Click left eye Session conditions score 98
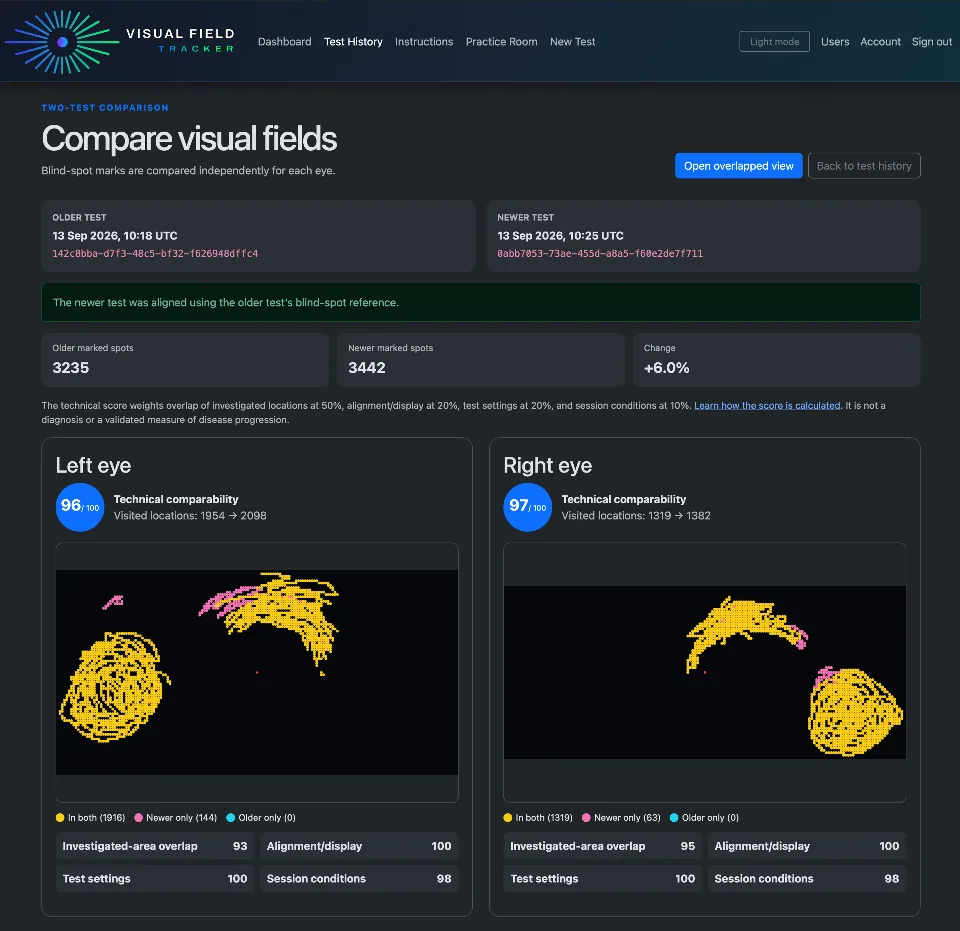This screenshot has height=931, width=960. (444, 878)
